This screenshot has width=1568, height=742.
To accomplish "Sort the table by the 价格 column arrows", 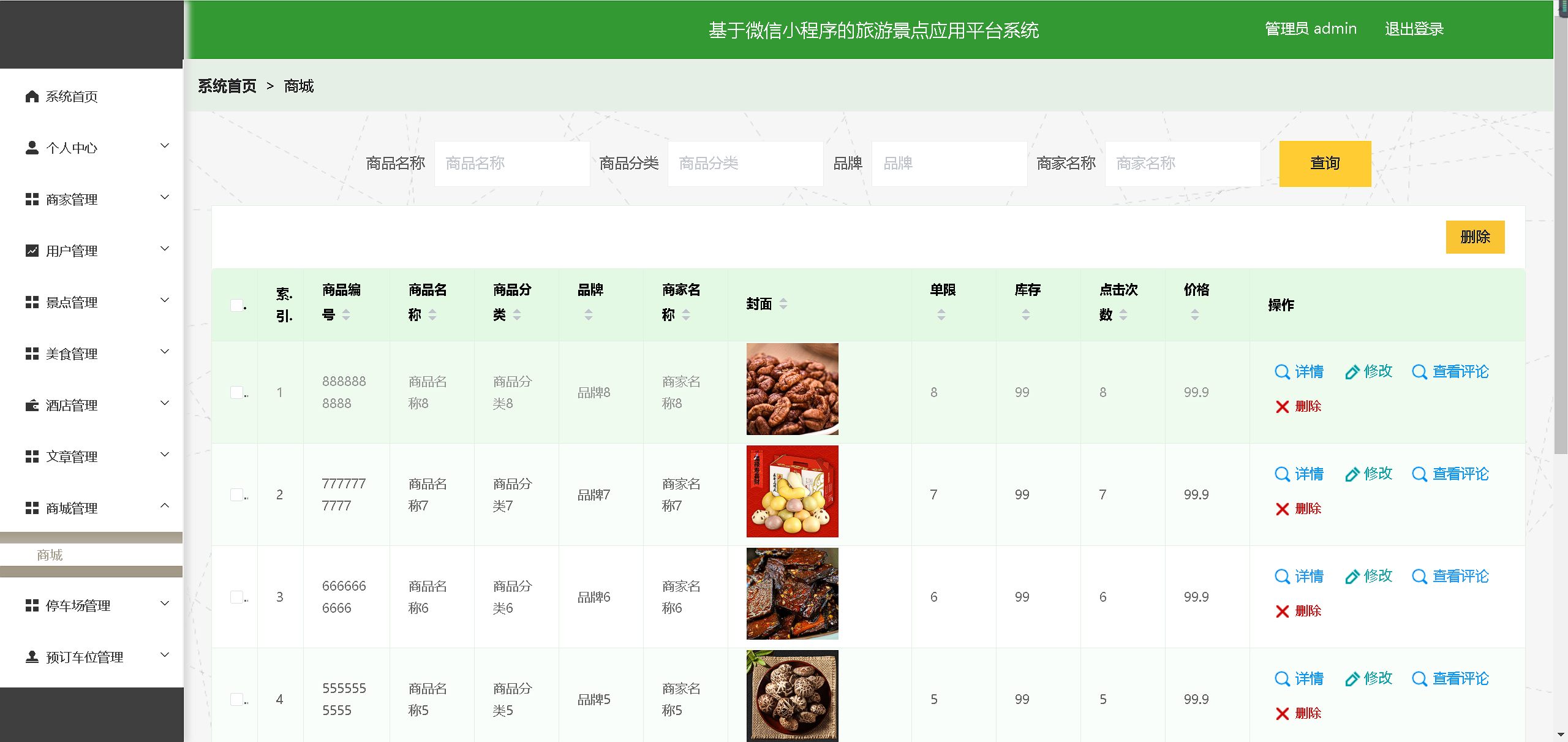I will pos(1194,315).
